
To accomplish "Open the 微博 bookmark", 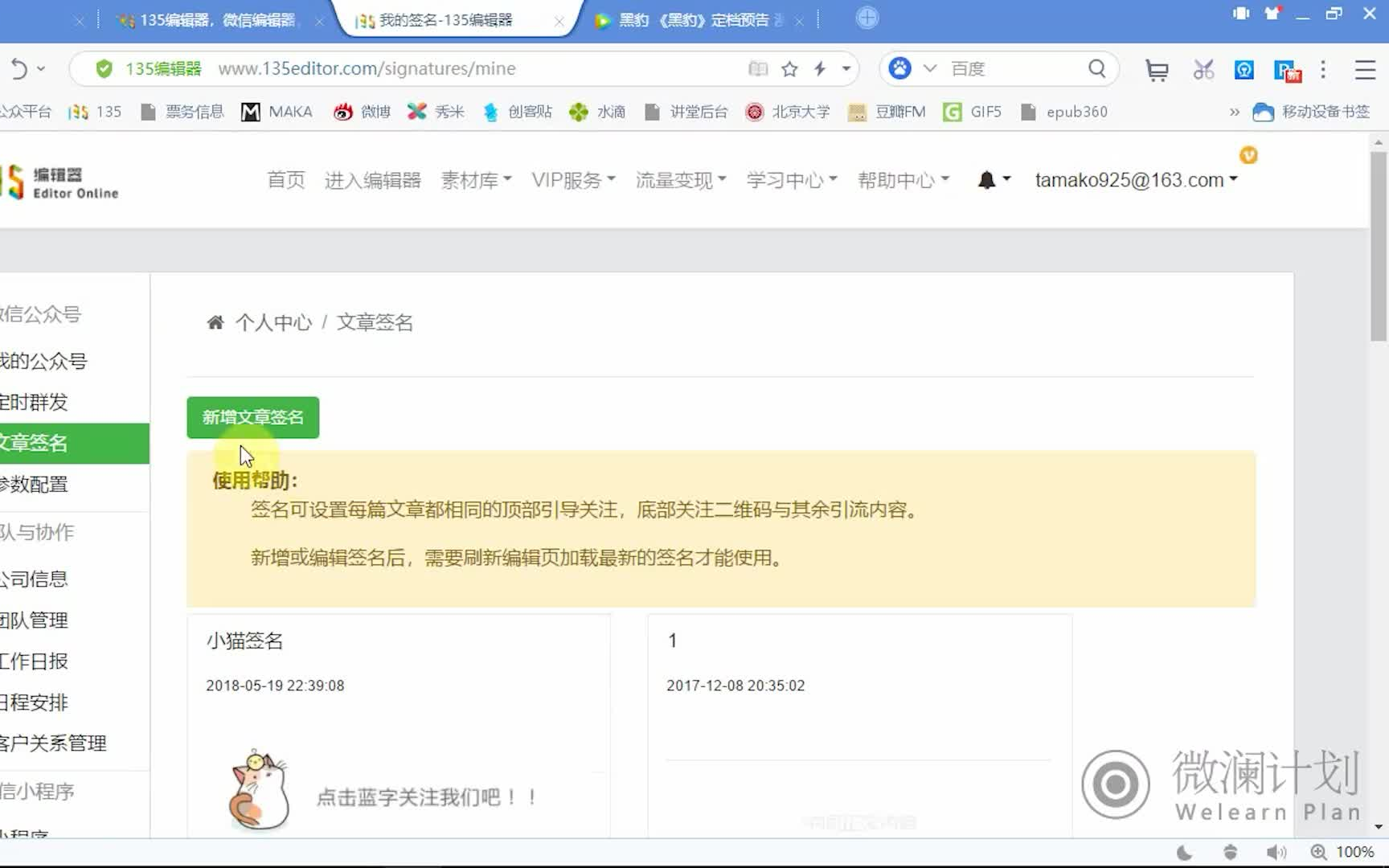I will (362, 112).
